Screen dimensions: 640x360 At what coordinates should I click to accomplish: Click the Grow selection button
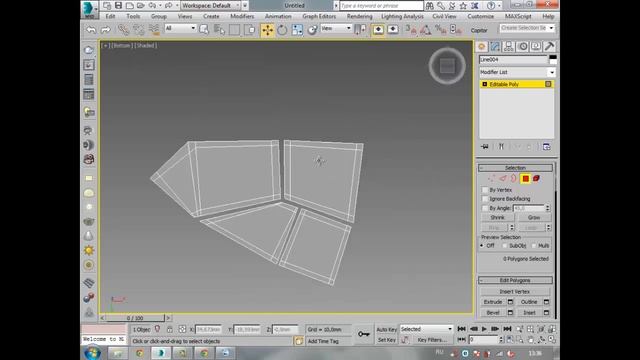point(533,218)
